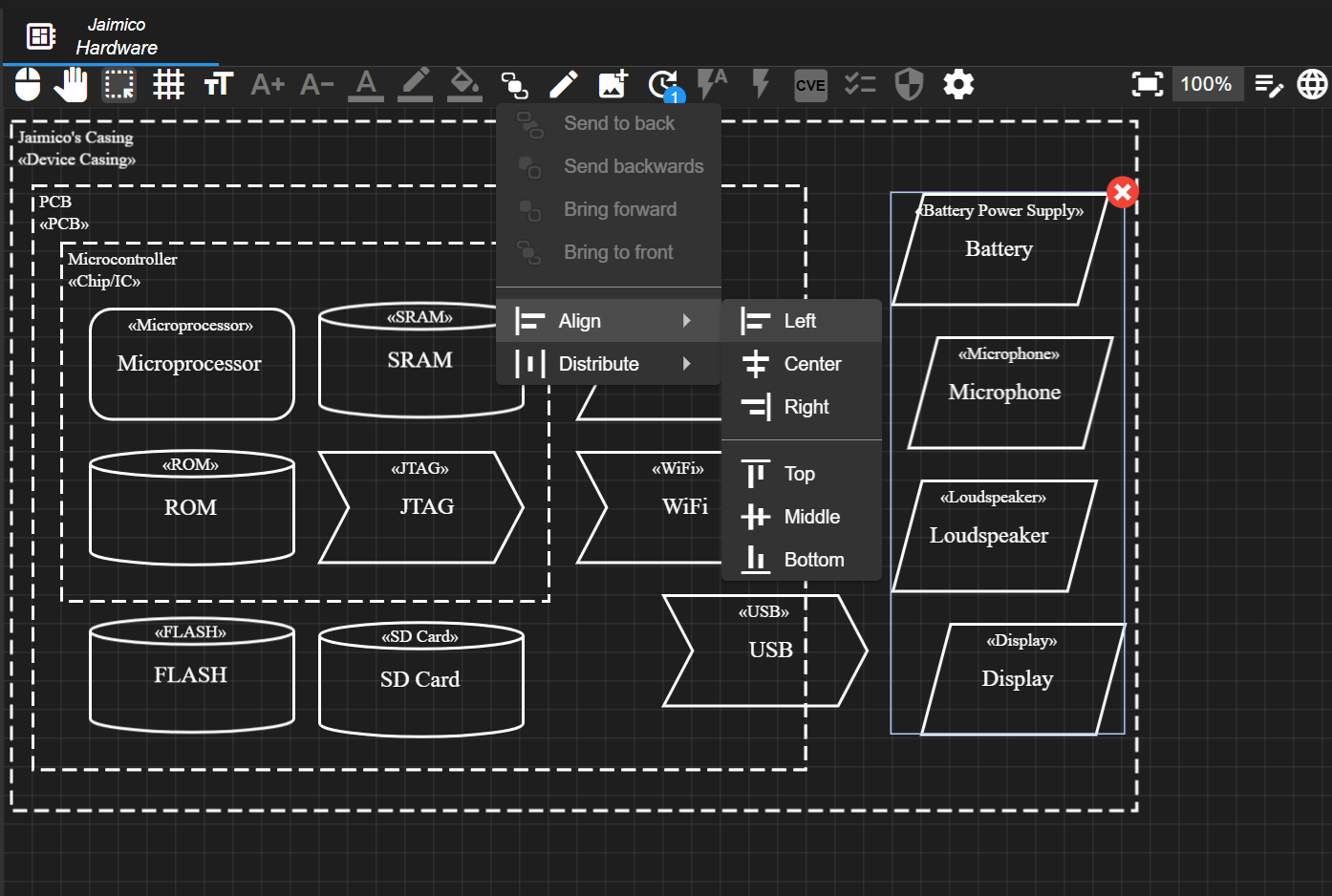Viewport: 1332px width, 896px height.
Task: Delete selection using the red X button
Action: pyautogui.click(x=1122, y=191)
